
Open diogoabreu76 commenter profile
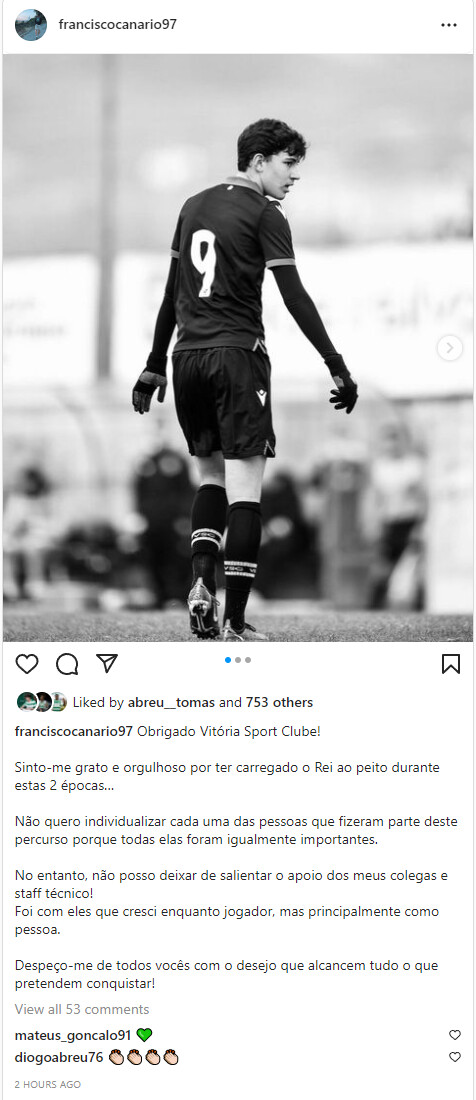click(59, 1057)
